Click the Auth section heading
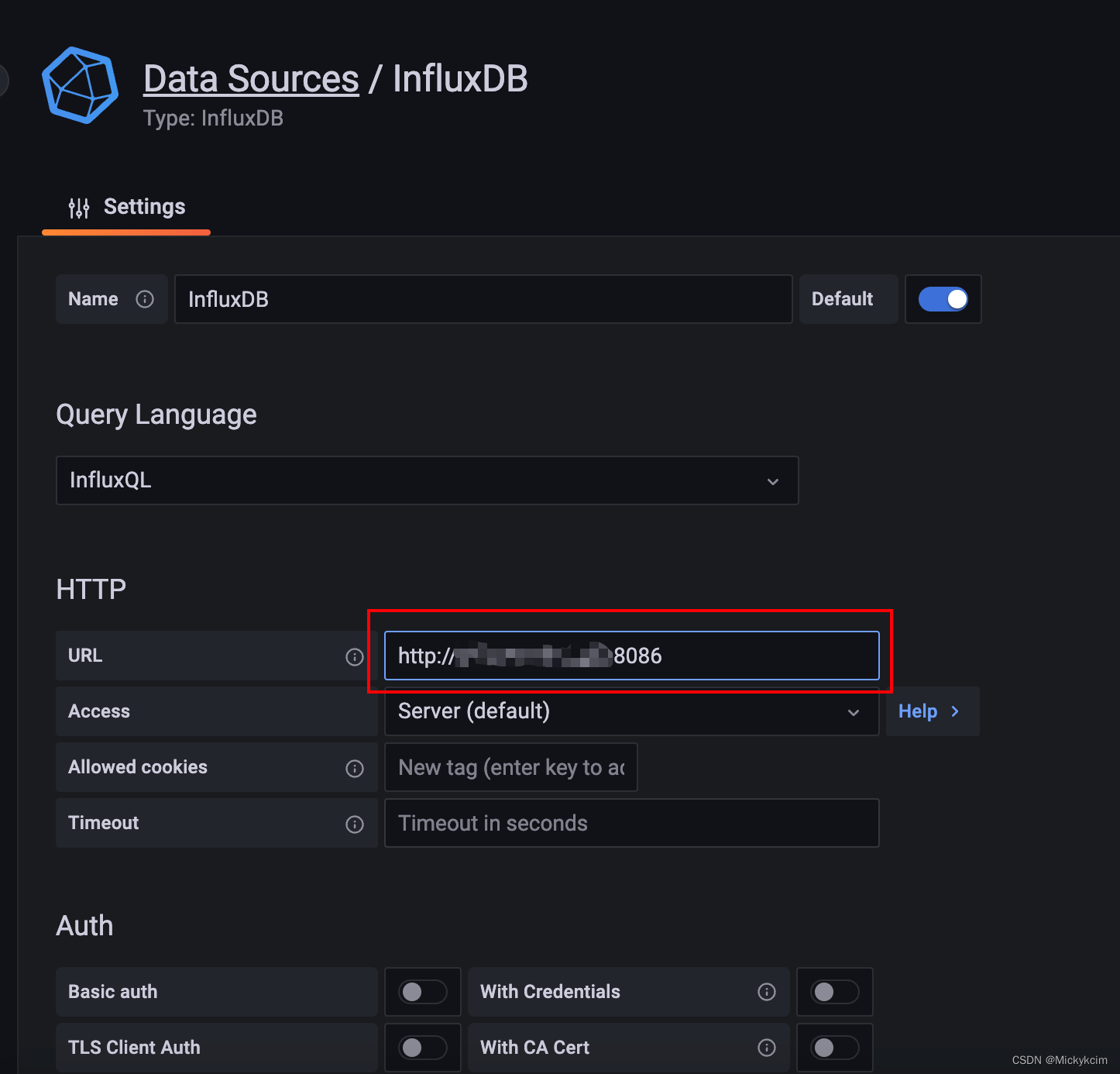The height and width of the screenshot is (1074, 1120). pos(85,926)
